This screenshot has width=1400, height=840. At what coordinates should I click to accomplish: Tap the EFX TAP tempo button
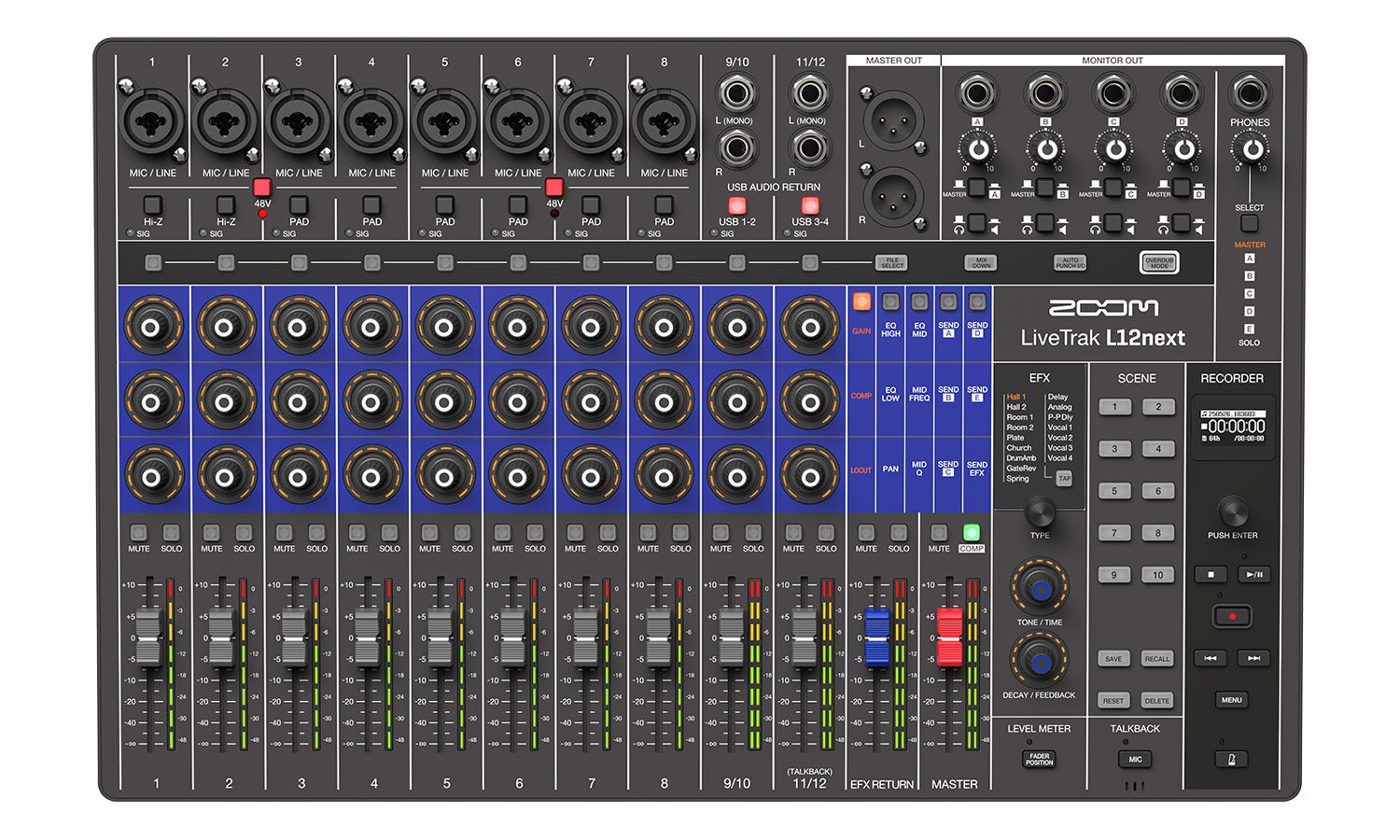click(x=1064, y=478)
